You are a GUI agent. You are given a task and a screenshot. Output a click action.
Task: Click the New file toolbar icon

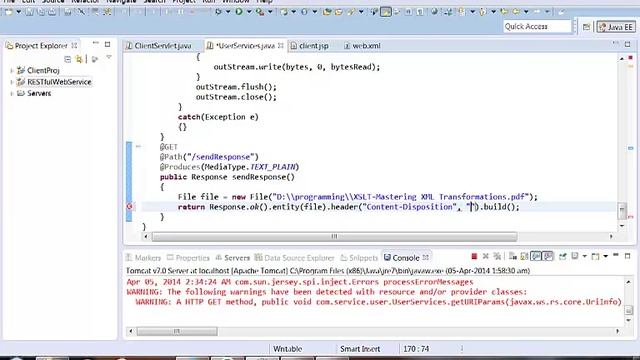pyautogui.click(x=9, y=12)
